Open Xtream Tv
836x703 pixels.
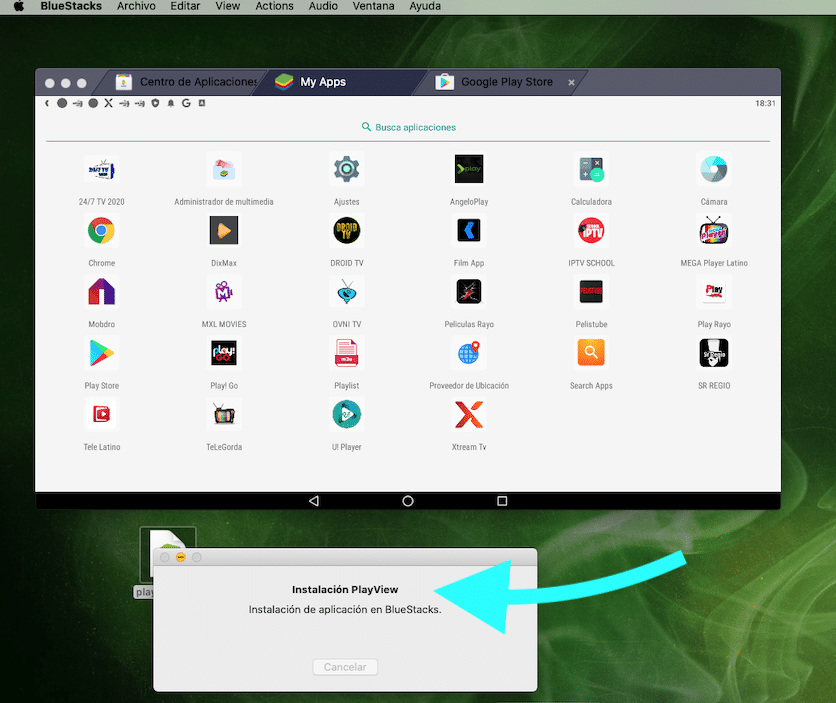tap(468, 414)
